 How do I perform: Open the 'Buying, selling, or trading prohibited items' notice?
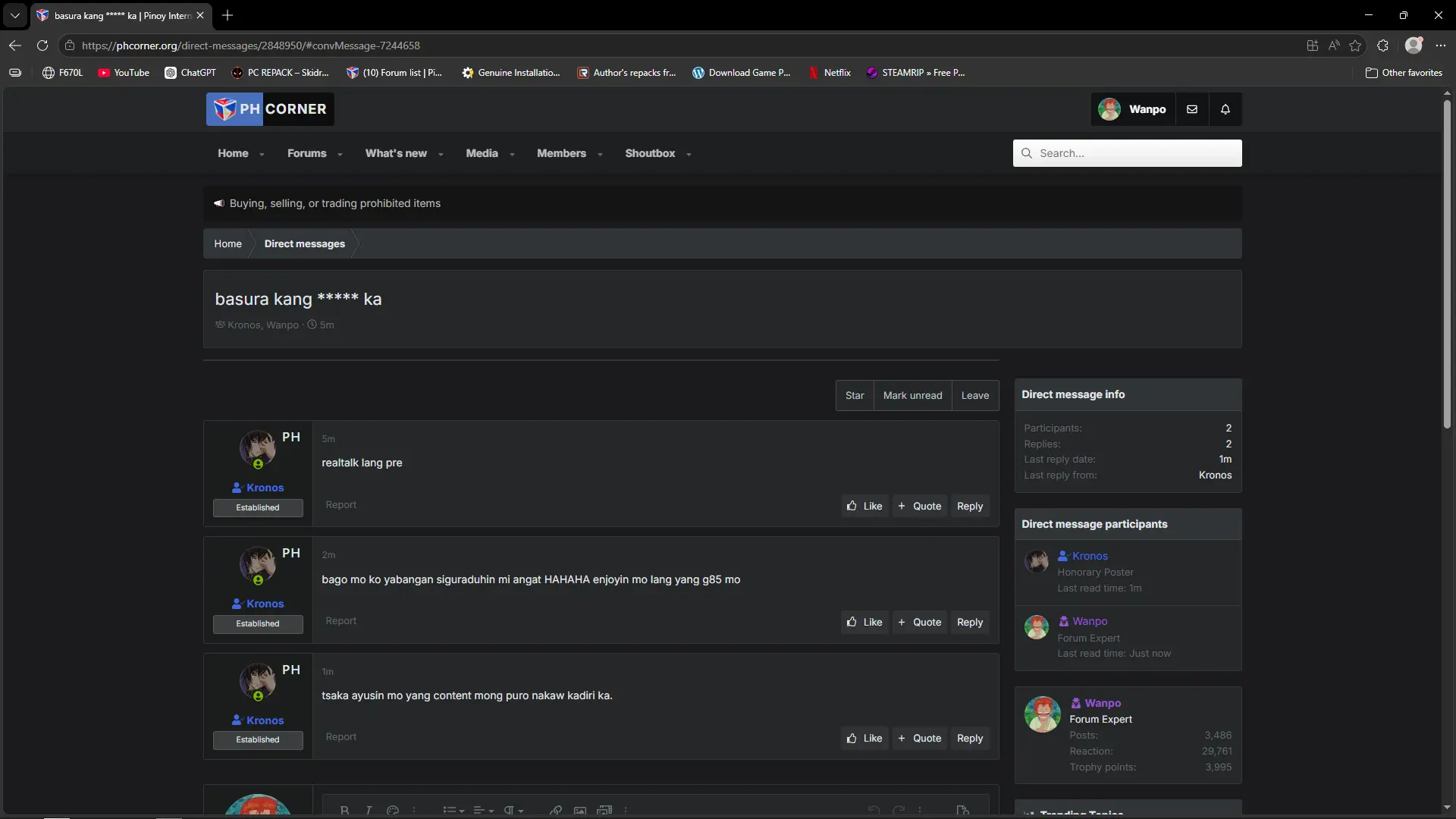click(x=335, y=203)
